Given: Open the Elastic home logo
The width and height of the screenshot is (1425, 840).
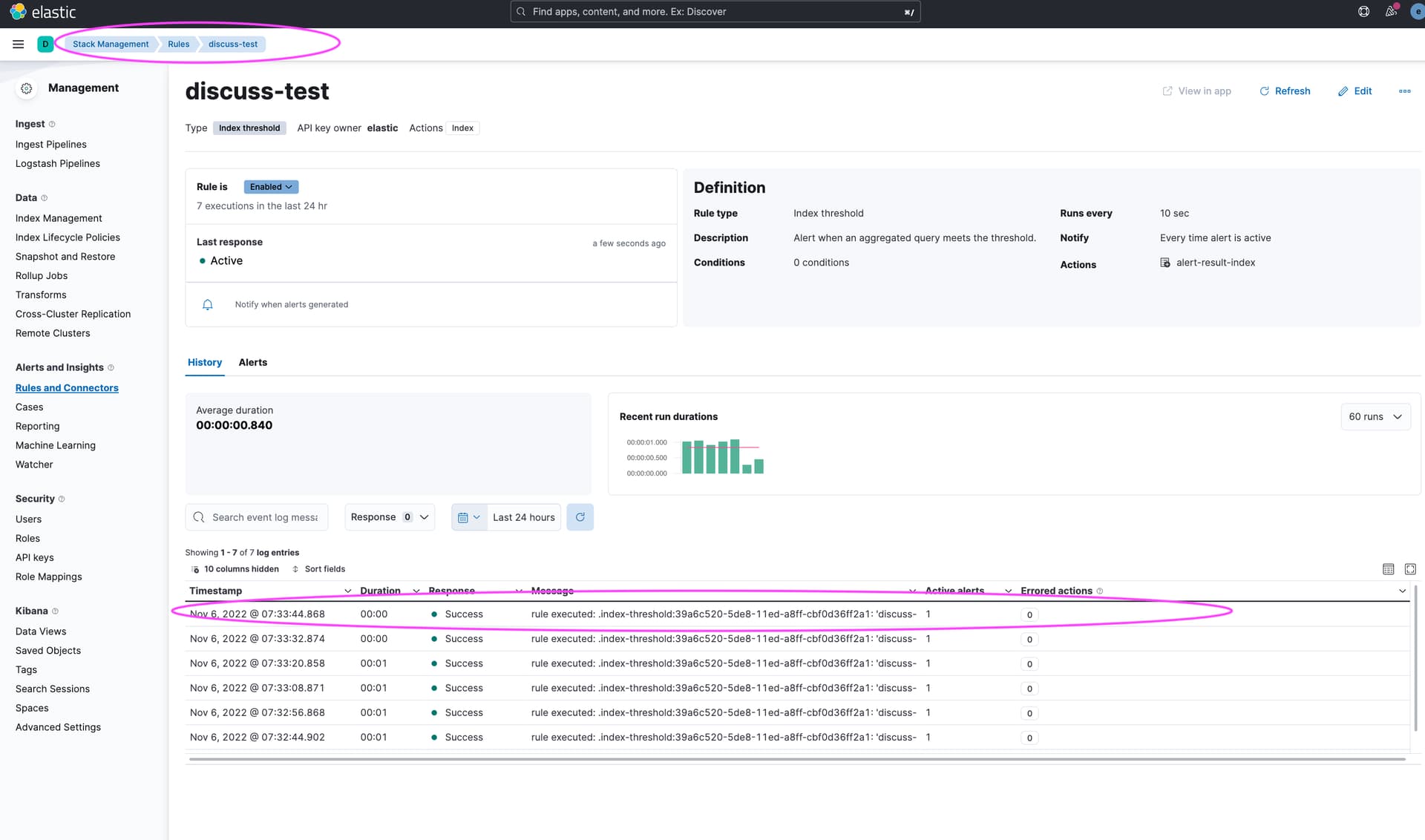Looking at the screenshot, I should pyautogui.click(x=42, y=12).
